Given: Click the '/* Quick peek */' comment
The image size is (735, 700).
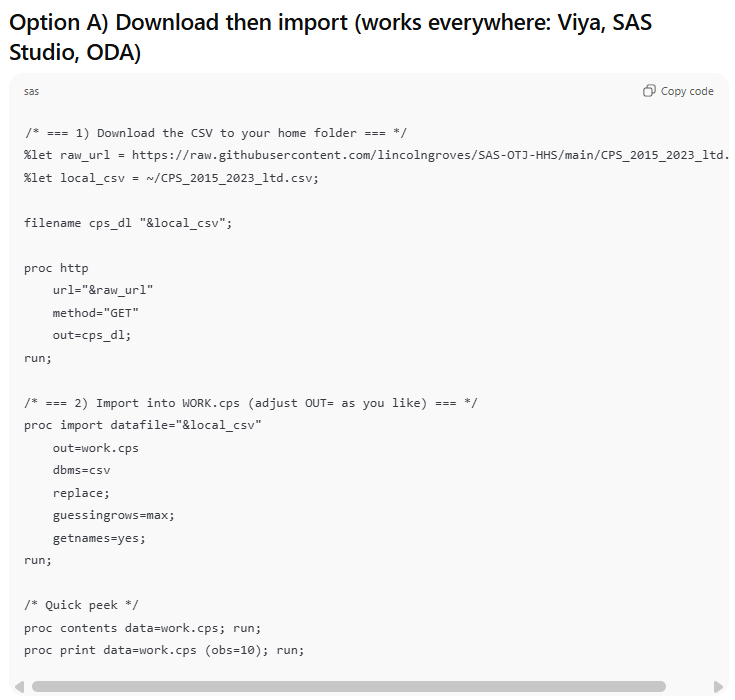Looking at the screenshot, I should [81, 605].
